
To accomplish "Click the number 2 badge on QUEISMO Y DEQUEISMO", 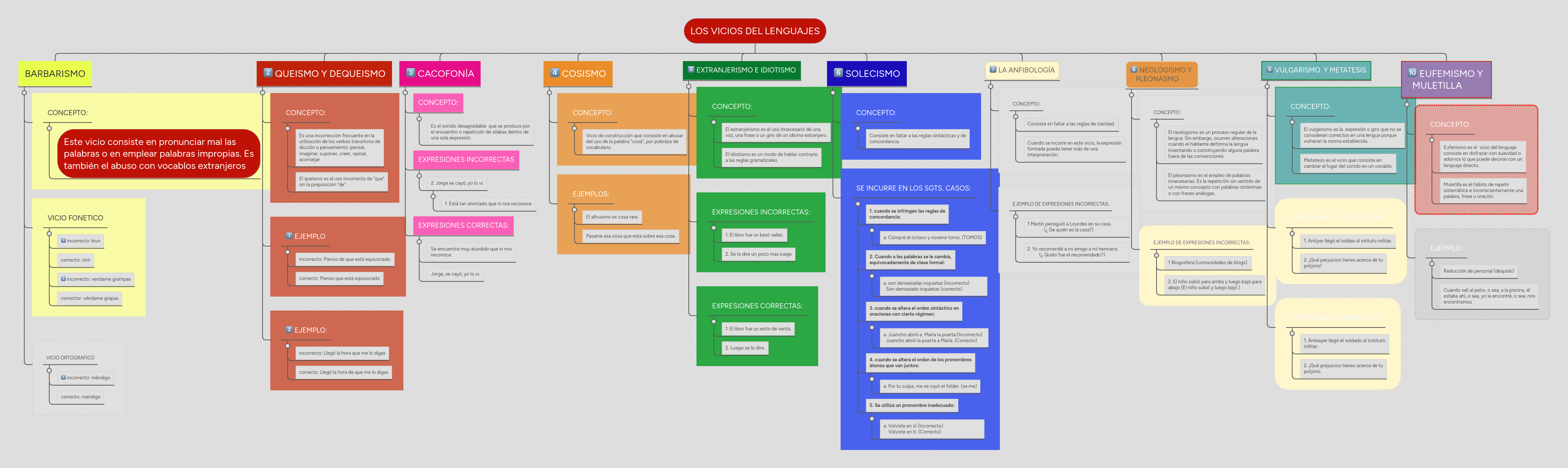I will click(268, 72).
